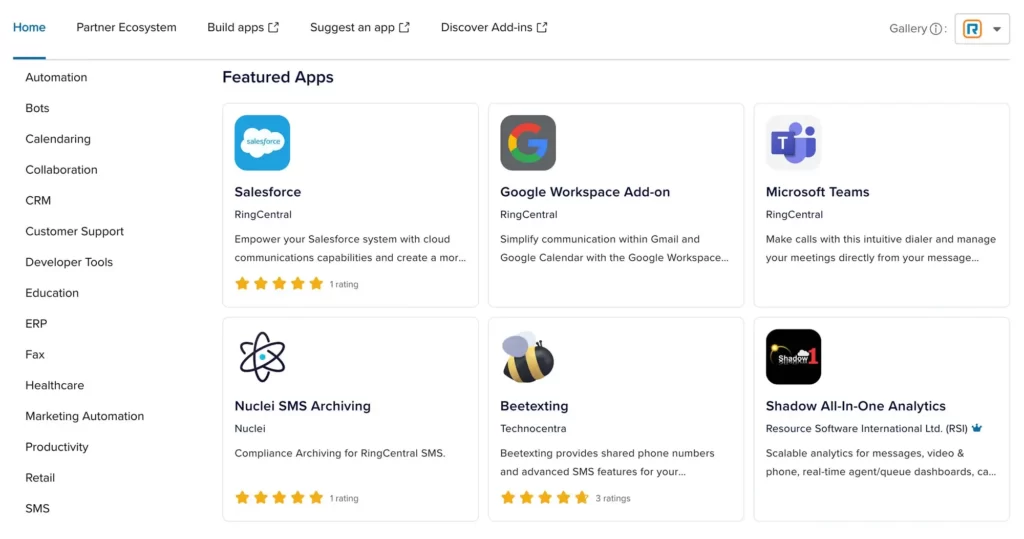Open the Gallery selector dropdown
1024x539 pixels.
point(982,29)
